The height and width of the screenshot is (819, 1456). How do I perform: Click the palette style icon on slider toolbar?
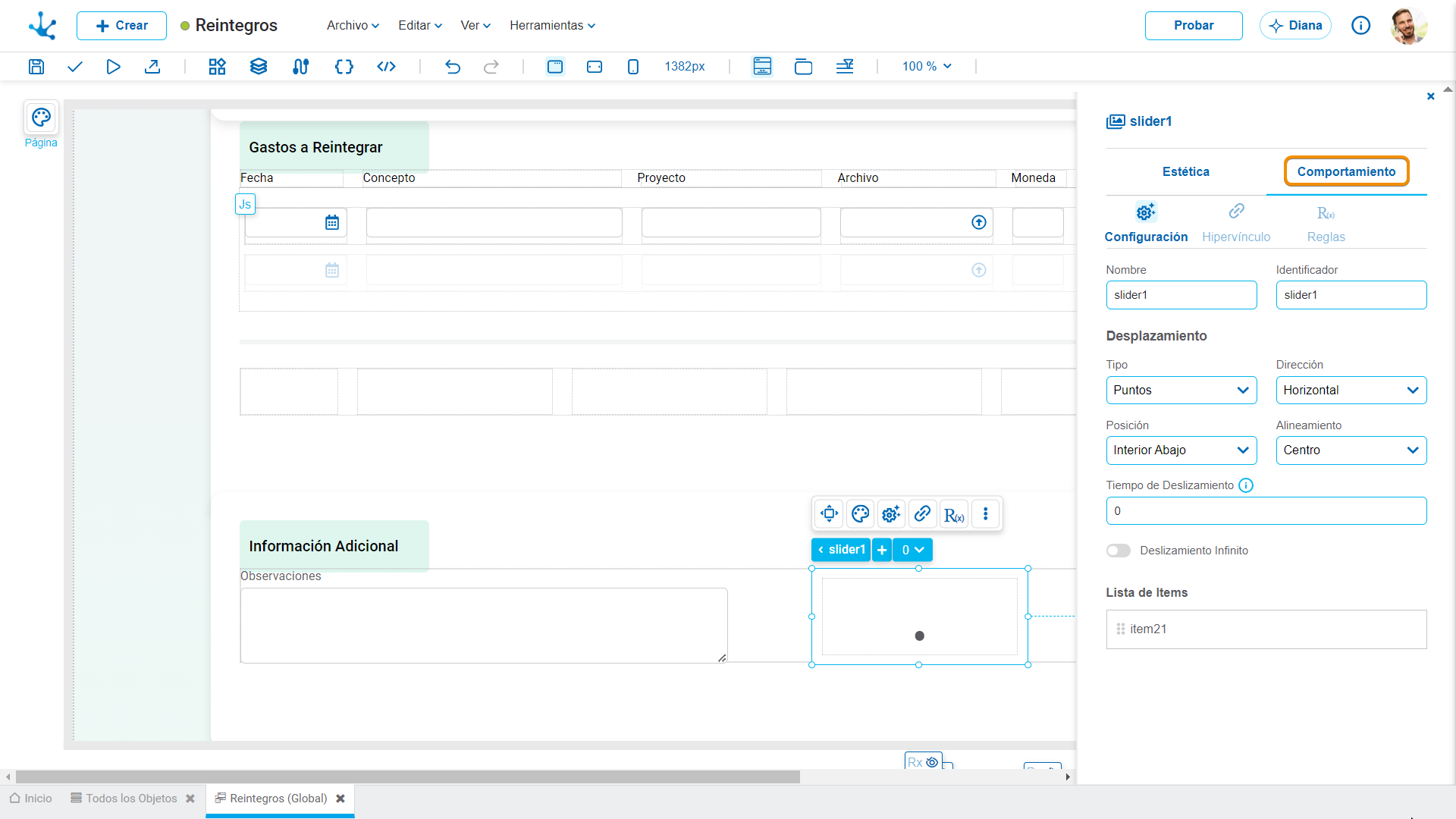coord(860,514)
